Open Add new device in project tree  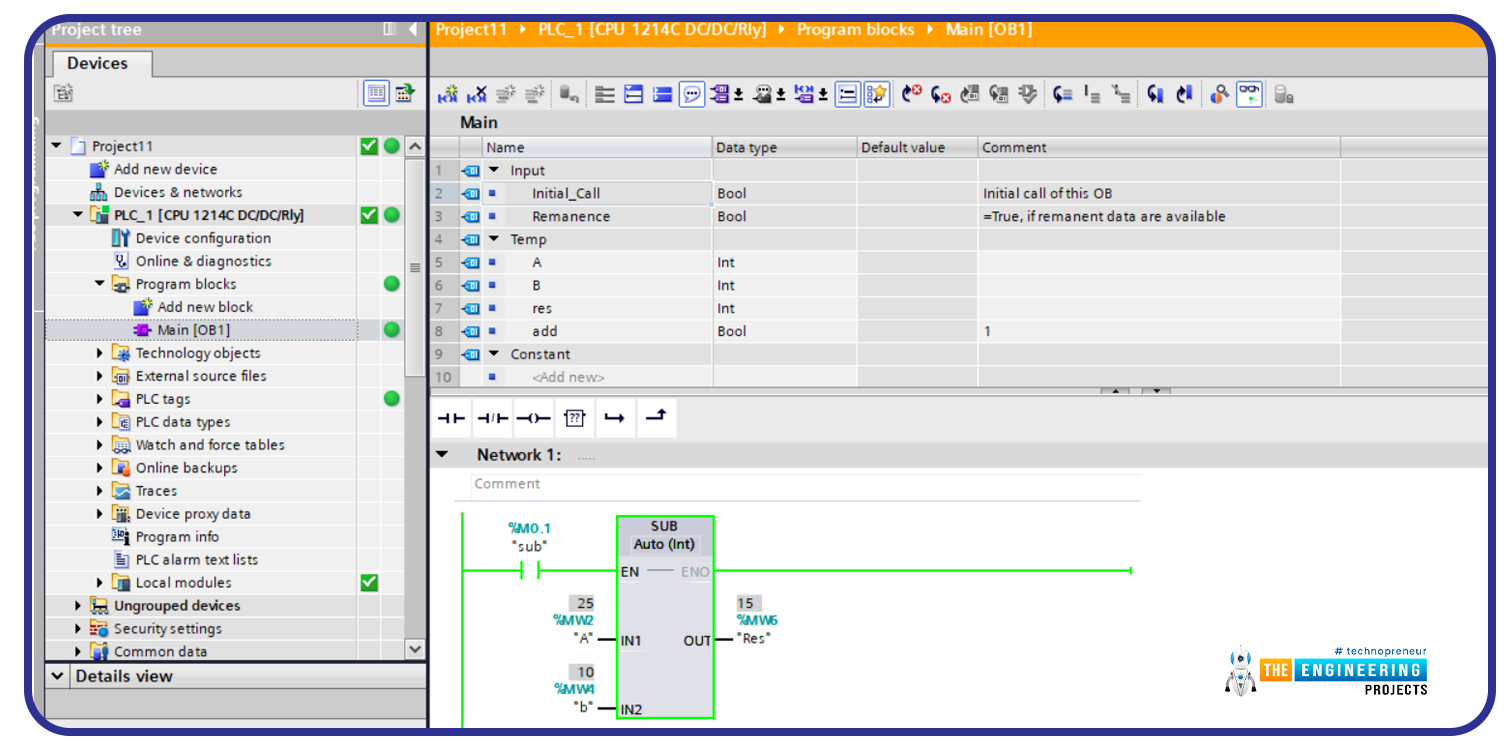tap(165, 169)
